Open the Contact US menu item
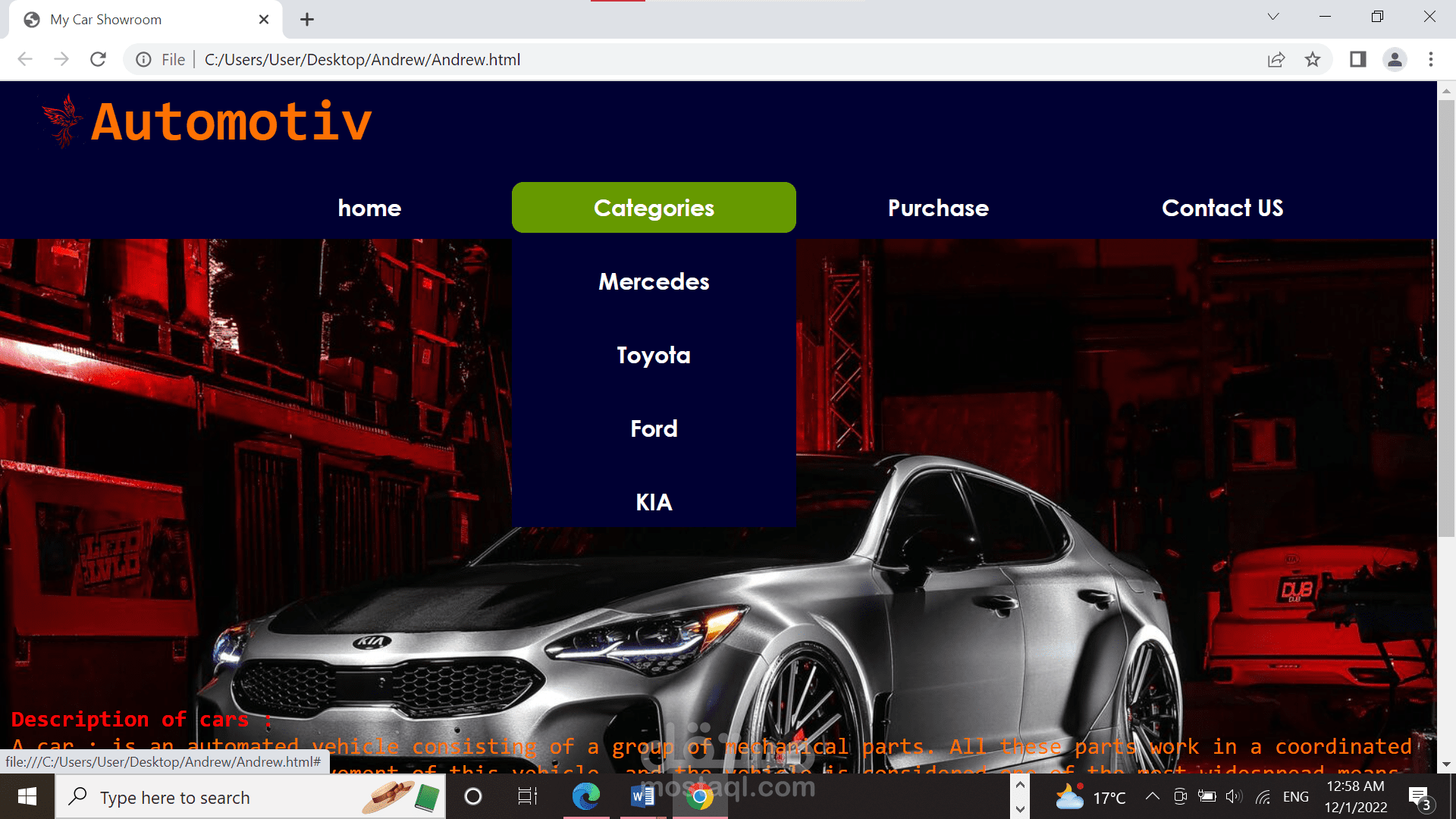Screen dimensions: 1456x819 click(x=1222, y=208)
